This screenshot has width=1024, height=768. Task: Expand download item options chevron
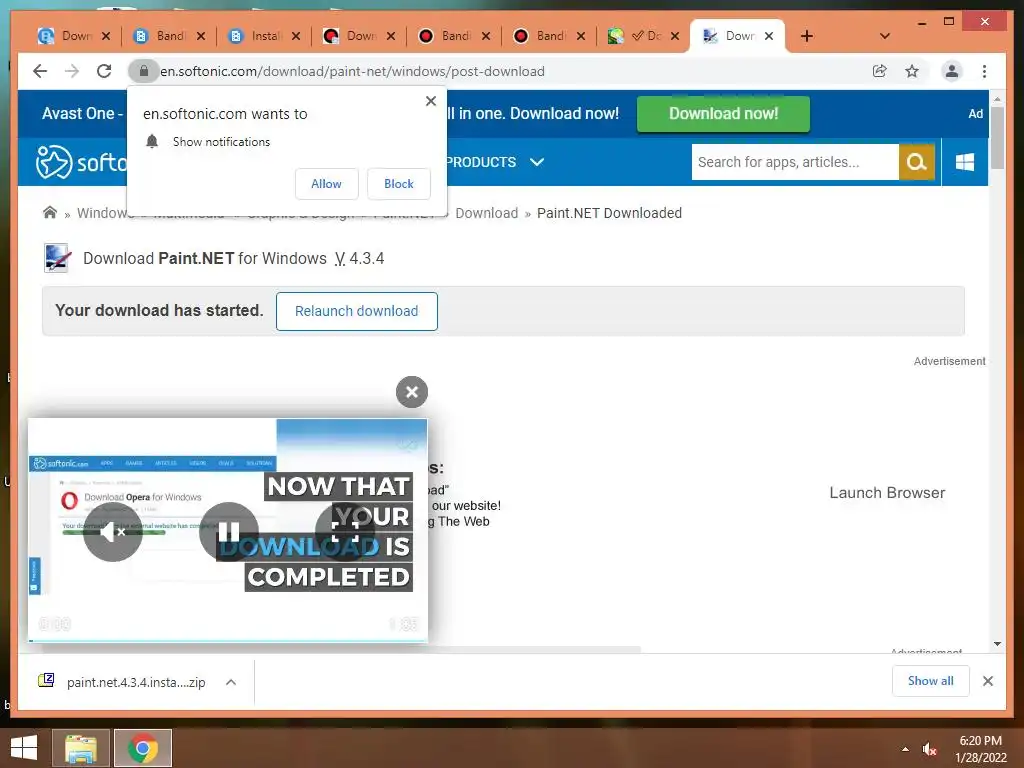231,682
